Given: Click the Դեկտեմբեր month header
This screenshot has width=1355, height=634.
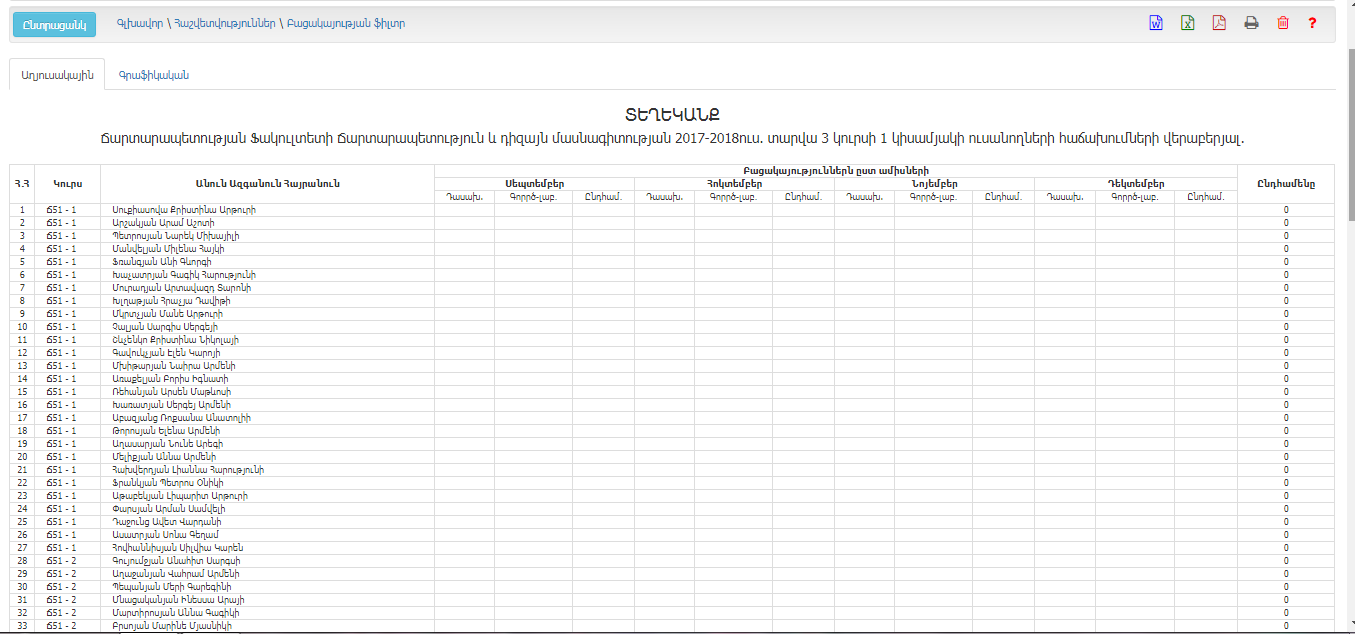Looking at the screenshot, I should (x=1135, y=184).
